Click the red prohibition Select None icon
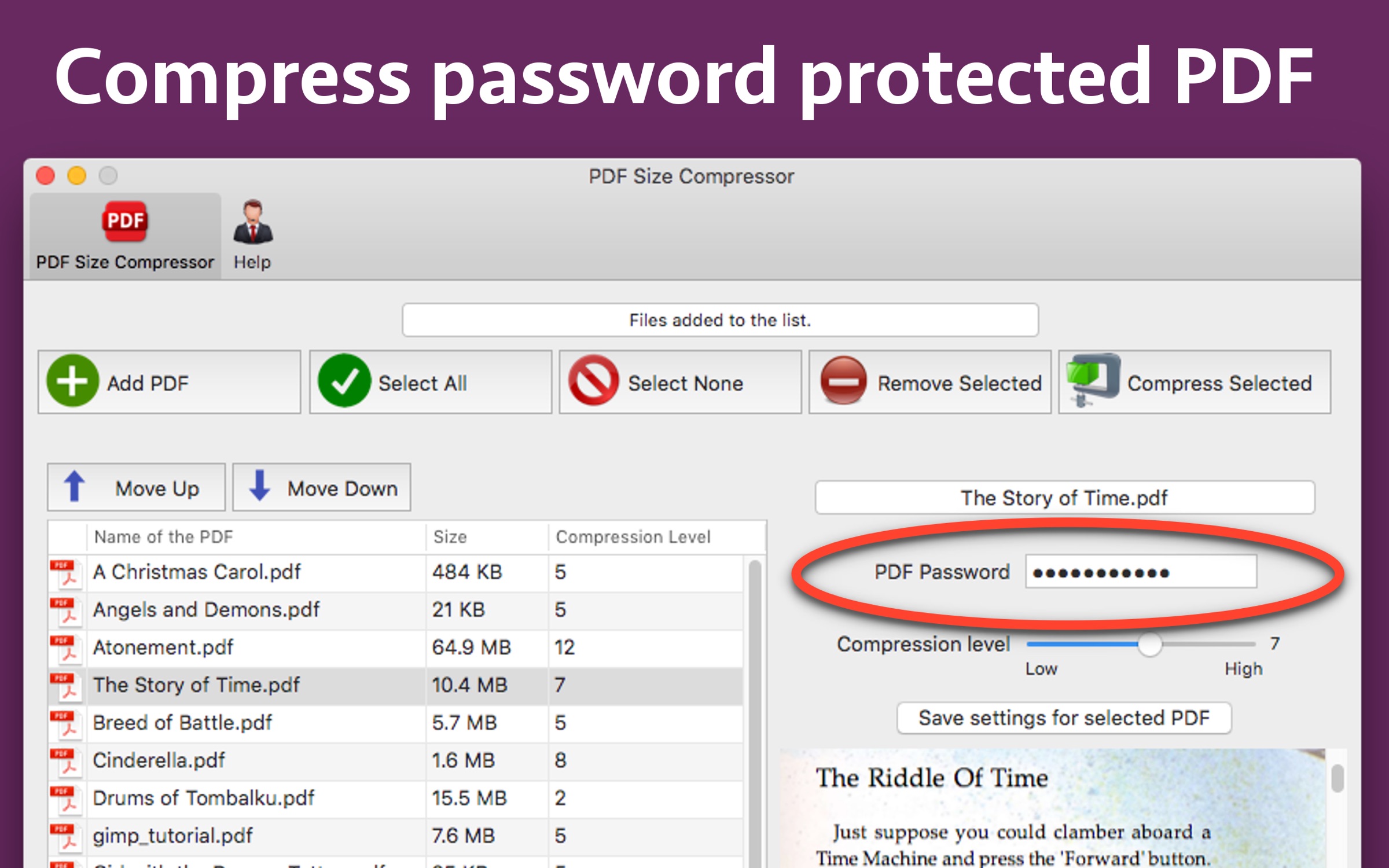The height and width of the screenshot is (868, 1389). coord(593,381)
